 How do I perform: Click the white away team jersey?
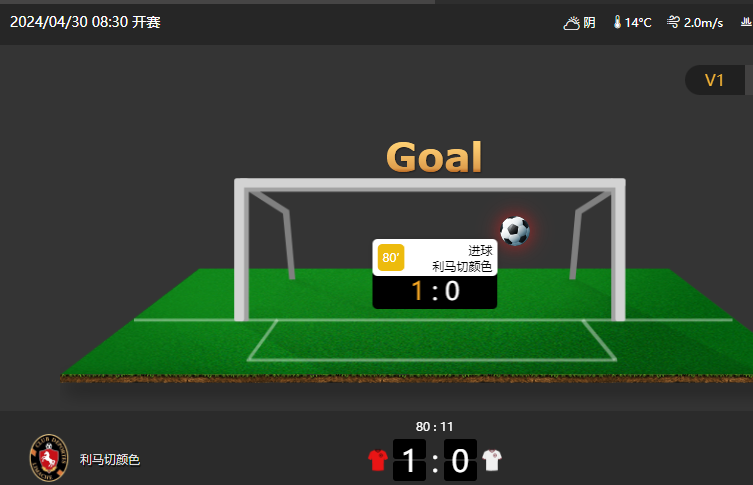[492, 460]
